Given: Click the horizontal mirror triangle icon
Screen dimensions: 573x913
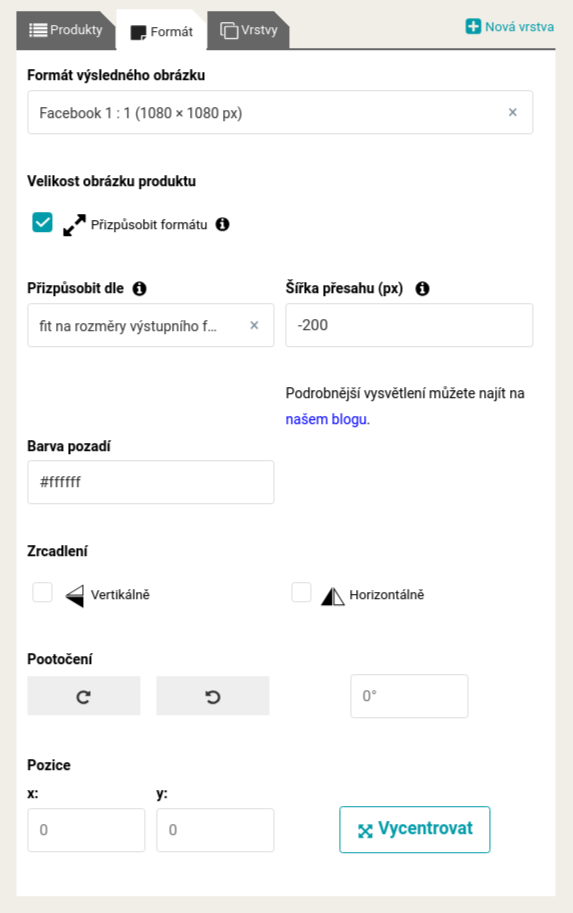Looking at the screenshot, I should coord(333,596).
